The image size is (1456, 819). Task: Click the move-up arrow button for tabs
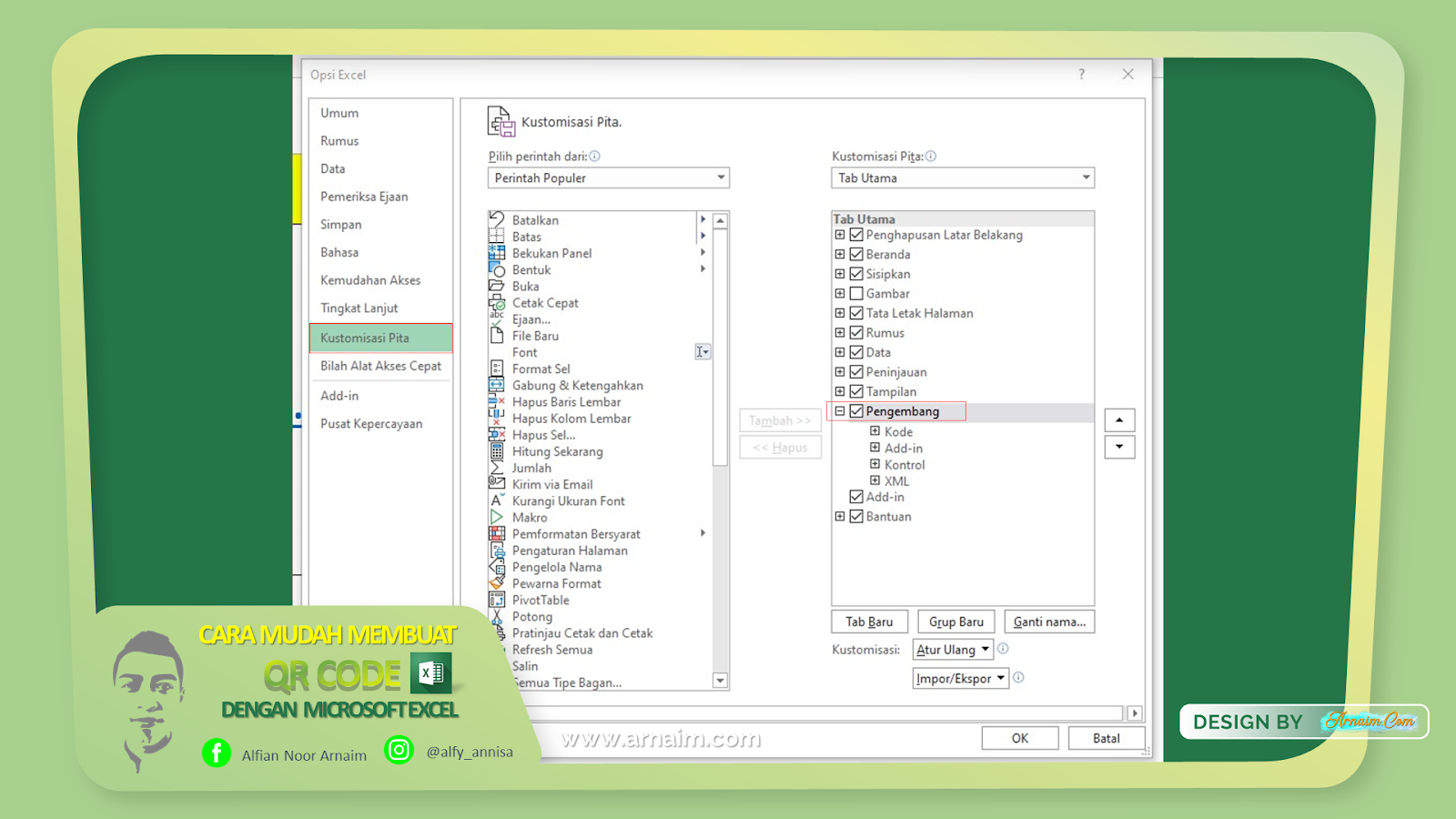[x=1119, y=420]
